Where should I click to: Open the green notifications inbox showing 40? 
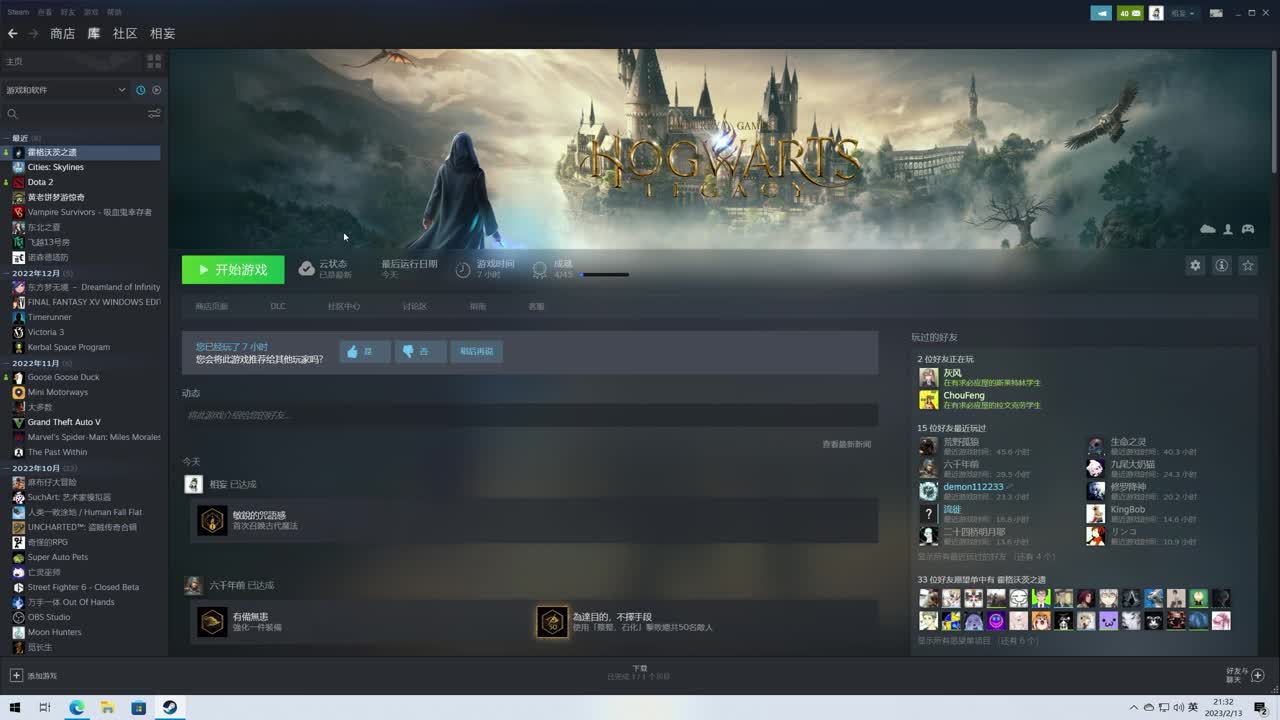click(x=1130, y=13)
